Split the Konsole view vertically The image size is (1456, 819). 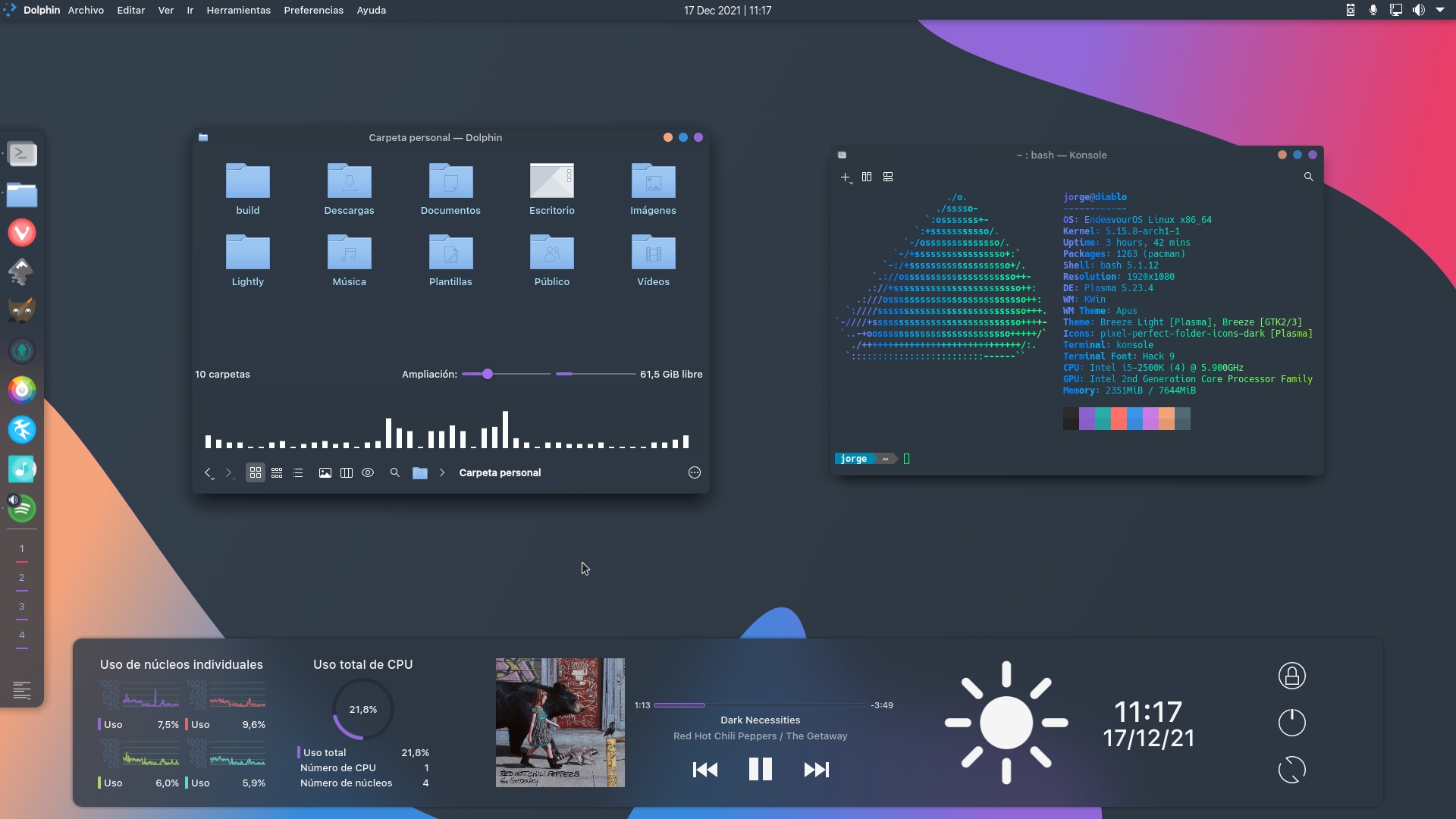click(866, 177)
